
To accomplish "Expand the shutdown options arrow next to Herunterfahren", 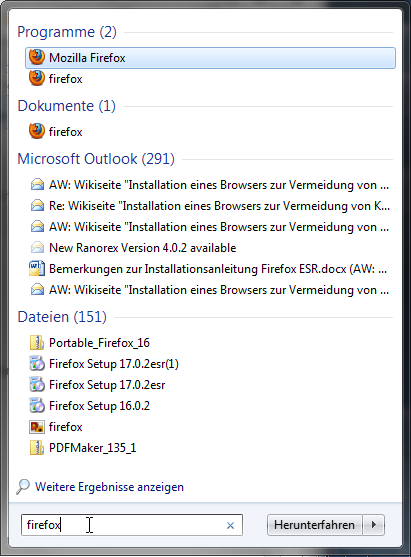I will pos(373,525).
